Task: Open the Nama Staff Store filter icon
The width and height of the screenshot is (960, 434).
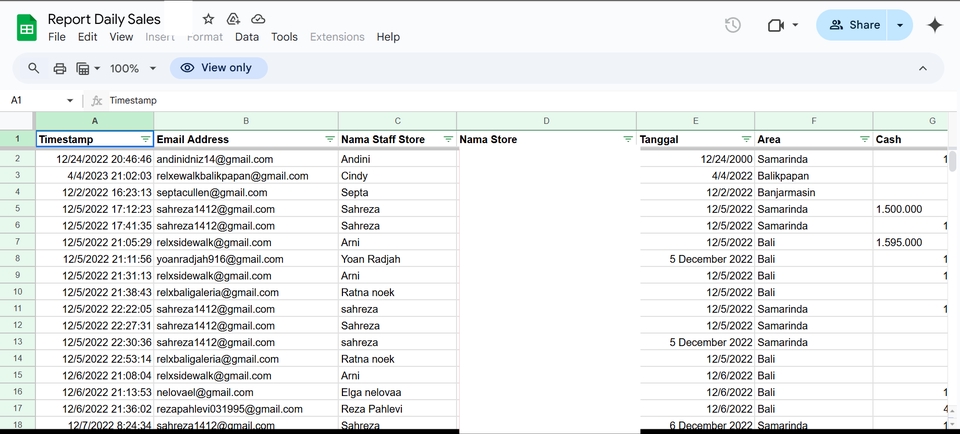Action: pos(448,140)
